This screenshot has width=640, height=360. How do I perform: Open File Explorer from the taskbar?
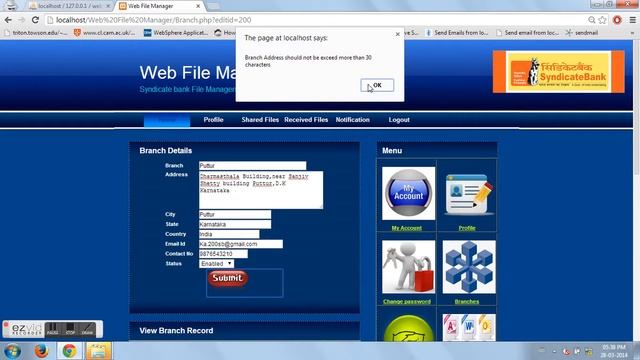click(x=98, y=351)
